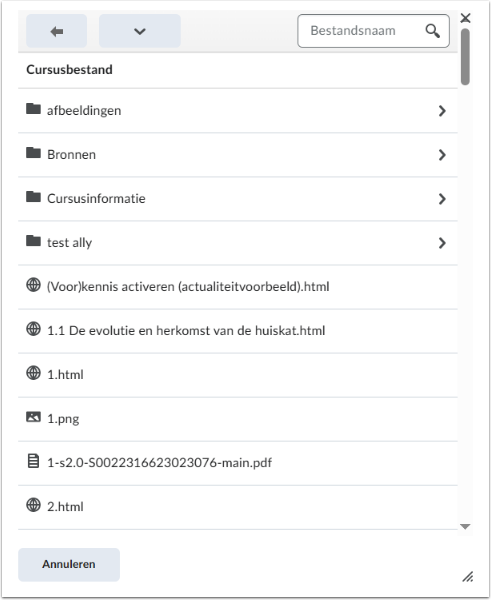This screenshot has width=491, height=600.
Task: Click the Cursusinformatie folder icon
Action: [33, 197]
